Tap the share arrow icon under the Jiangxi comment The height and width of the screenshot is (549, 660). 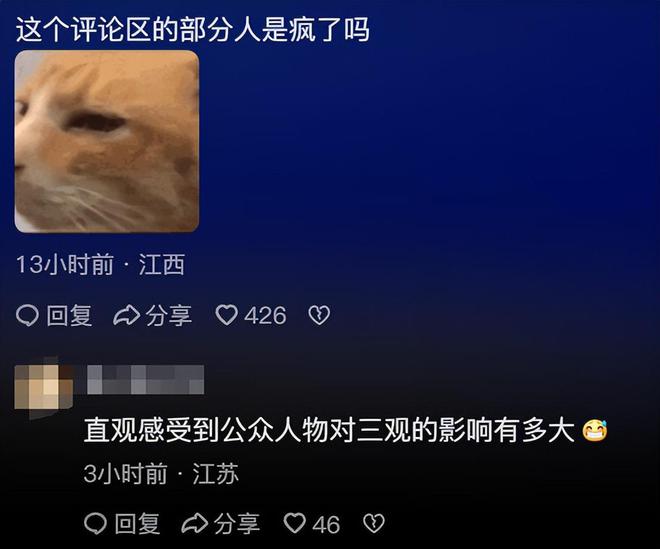click(x=127, y=315)
